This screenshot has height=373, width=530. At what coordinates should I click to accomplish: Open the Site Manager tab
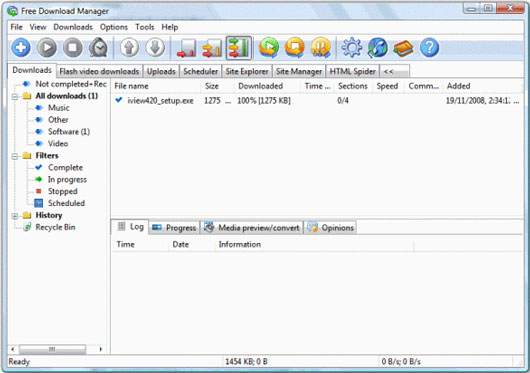(x=299, y=71)
